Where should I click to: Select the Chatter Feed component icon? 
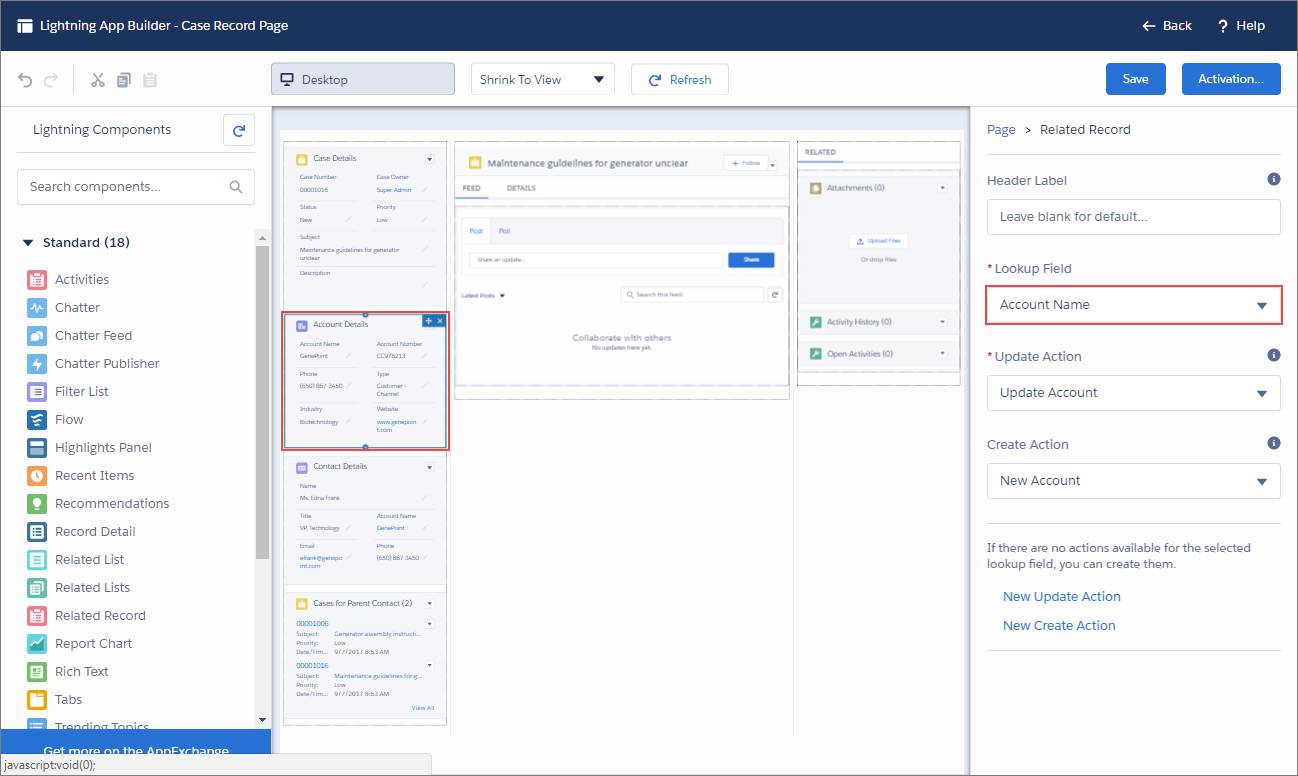pos(37,336)
